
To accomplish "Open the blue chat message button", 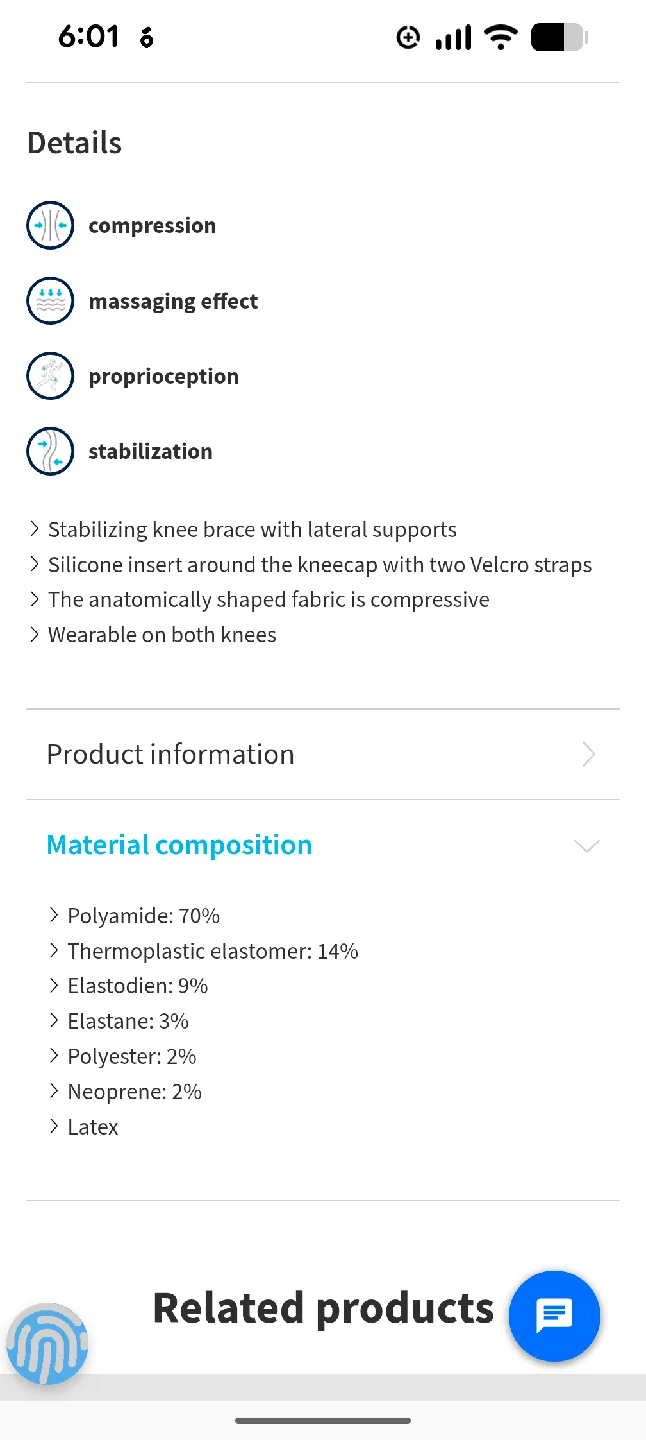I will tap(554, 1316).
